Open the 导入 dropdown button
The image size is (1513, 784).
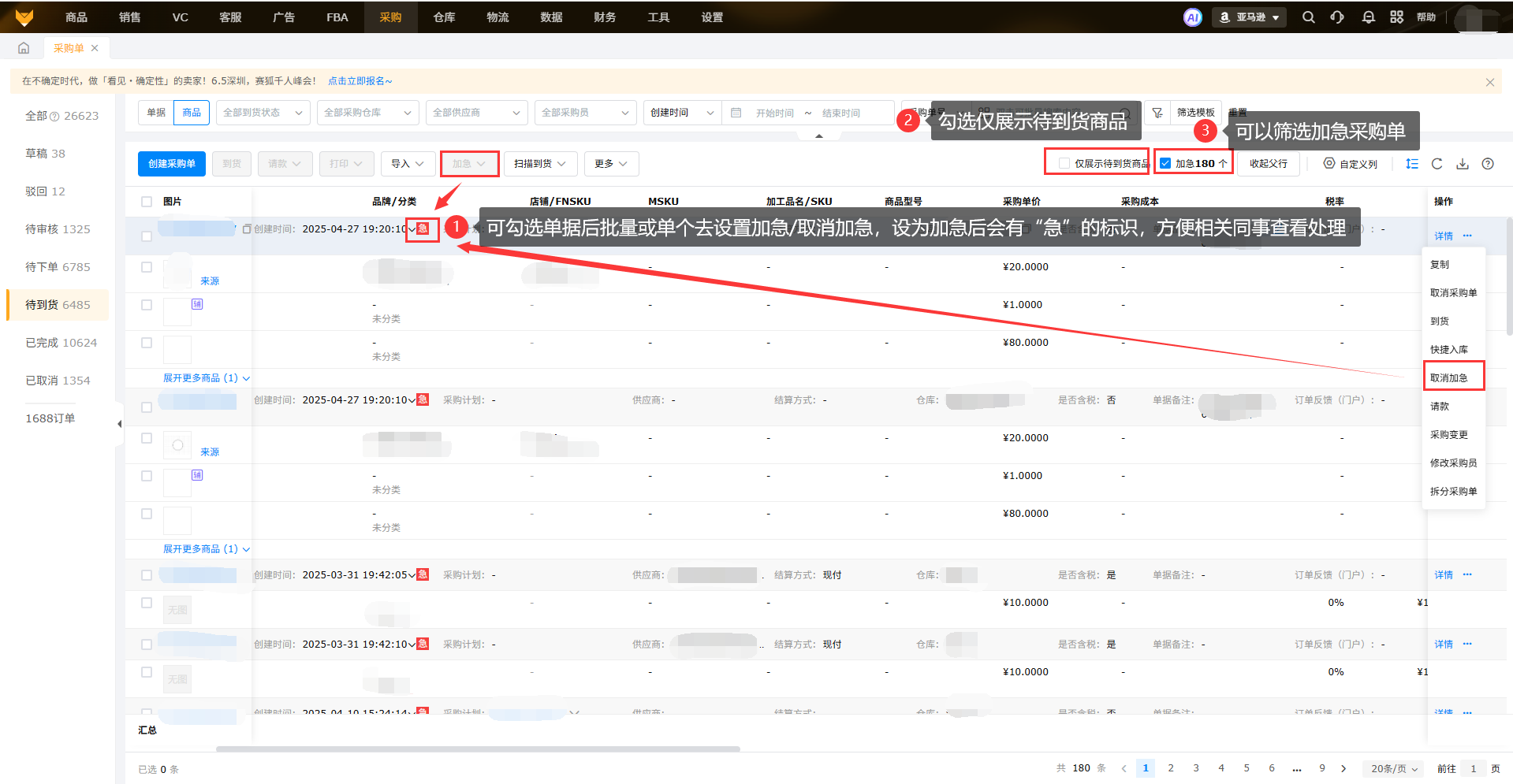[408, 164]
